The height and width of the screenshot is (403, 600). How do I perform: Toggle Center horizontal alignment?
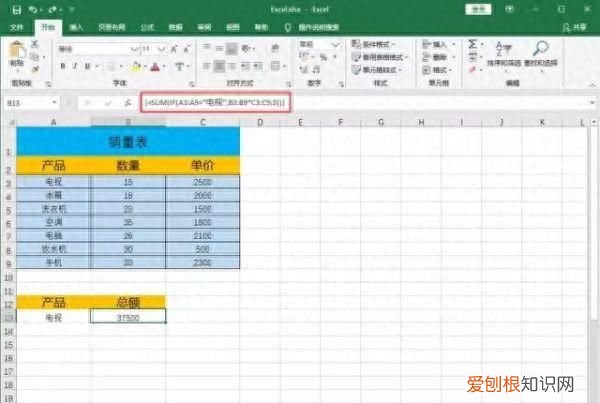coord(219,66)
